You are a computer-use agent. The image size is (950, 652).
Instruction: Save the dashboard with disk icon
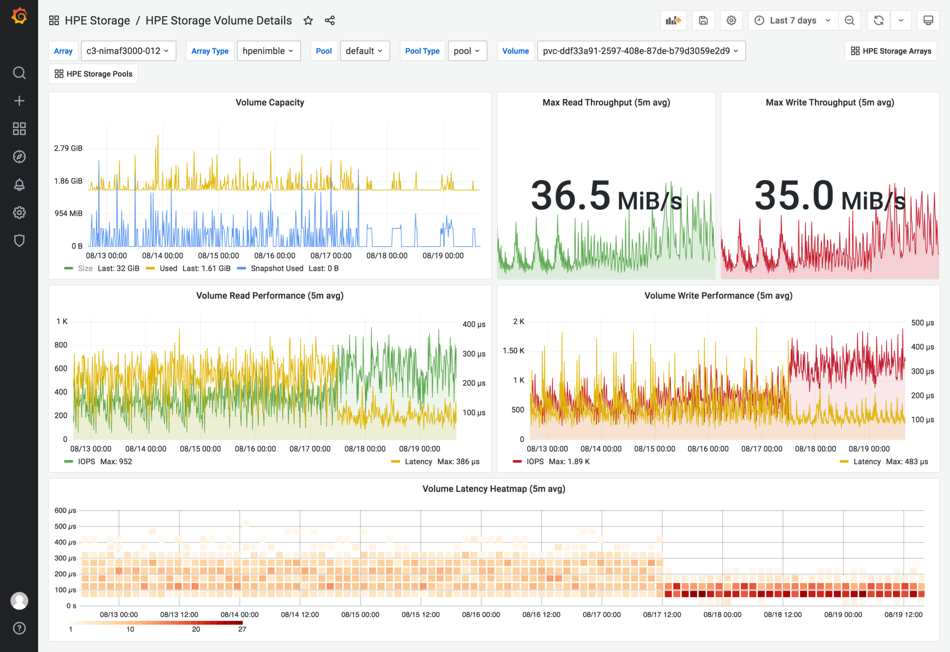point(703,21)
